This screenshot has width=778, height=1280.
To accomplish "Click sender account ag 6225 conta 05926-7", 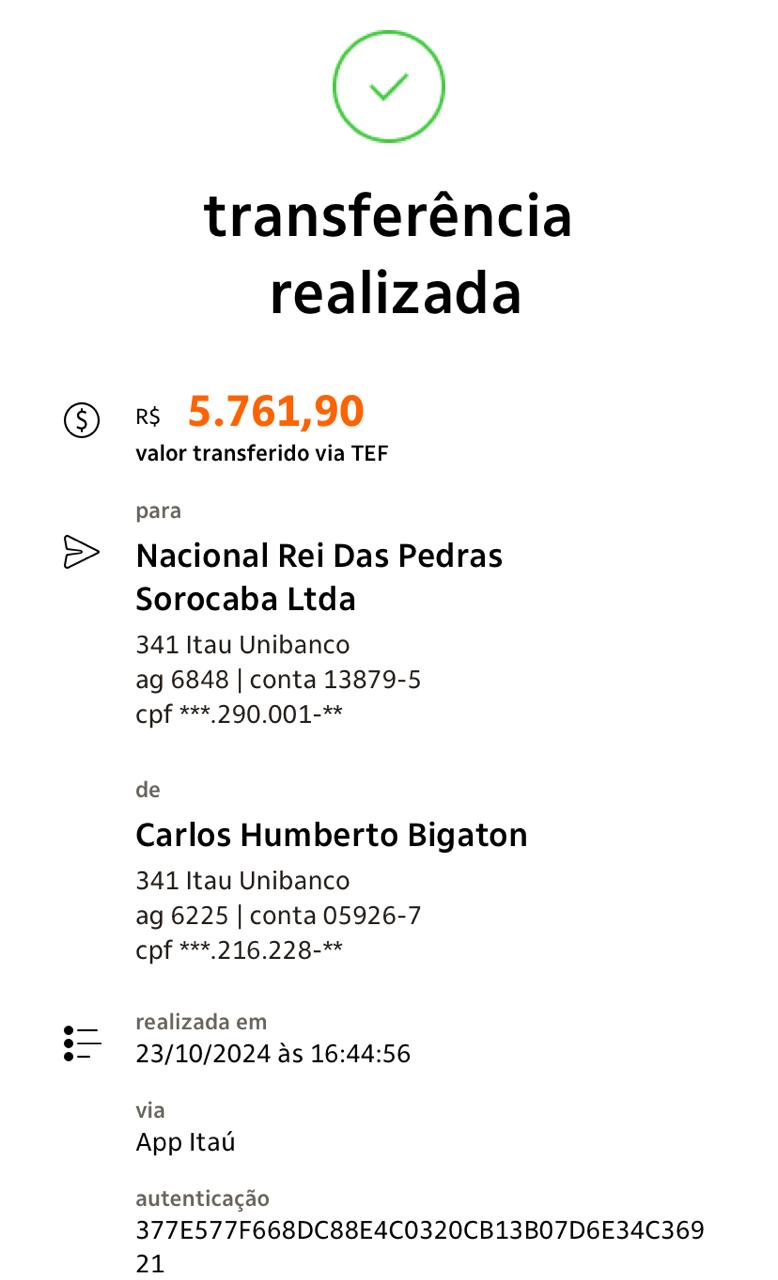I will [278, 915].
